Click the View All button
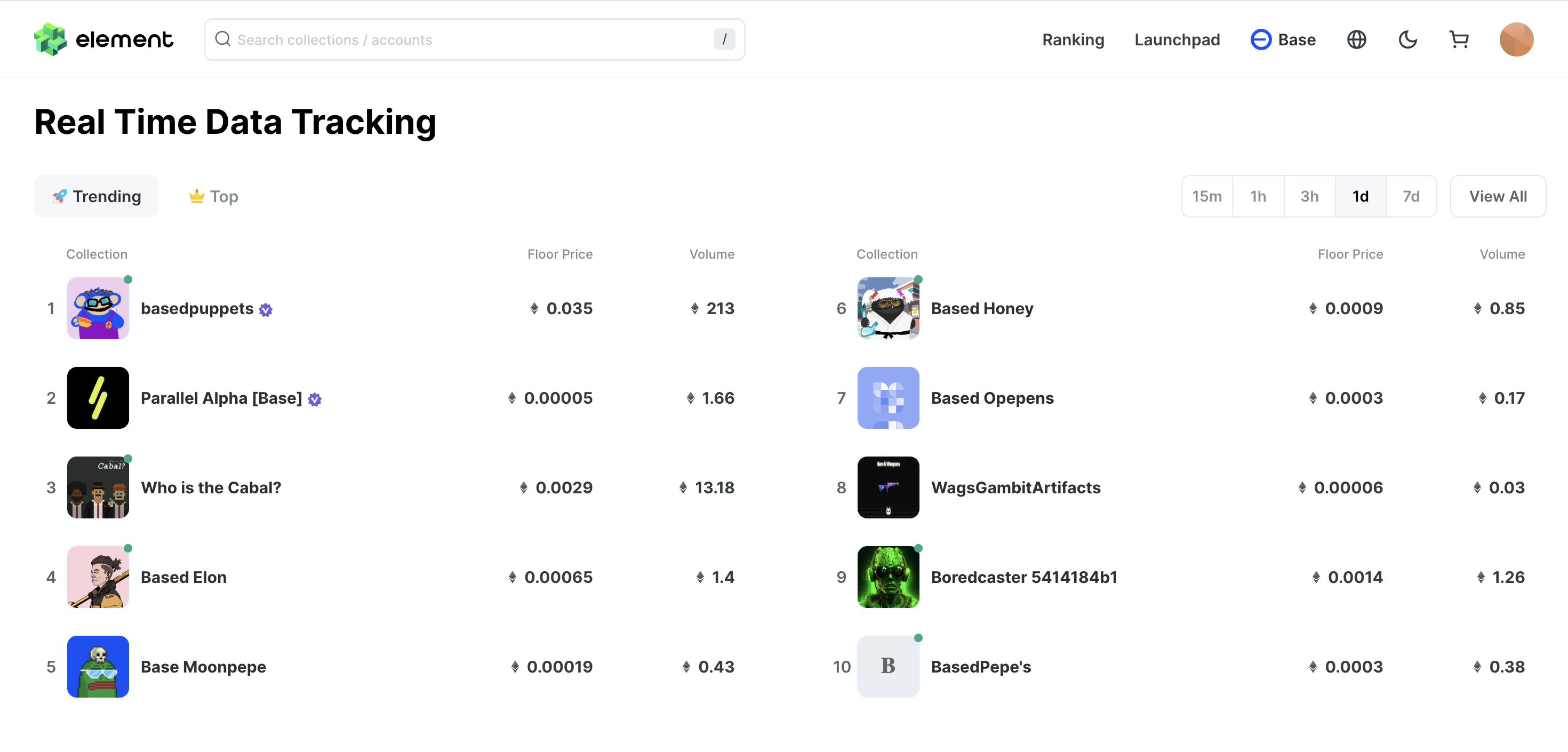 tap(1498, 196)
